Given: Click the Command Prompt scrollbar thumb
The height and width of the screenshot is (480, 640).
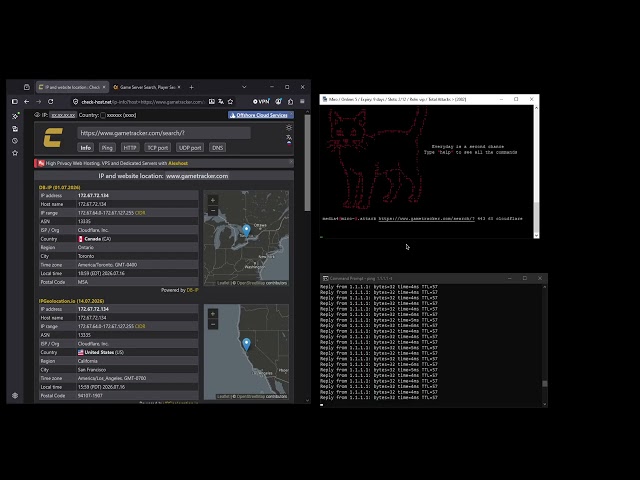Looking at the screenshot, I should (544, 384).
